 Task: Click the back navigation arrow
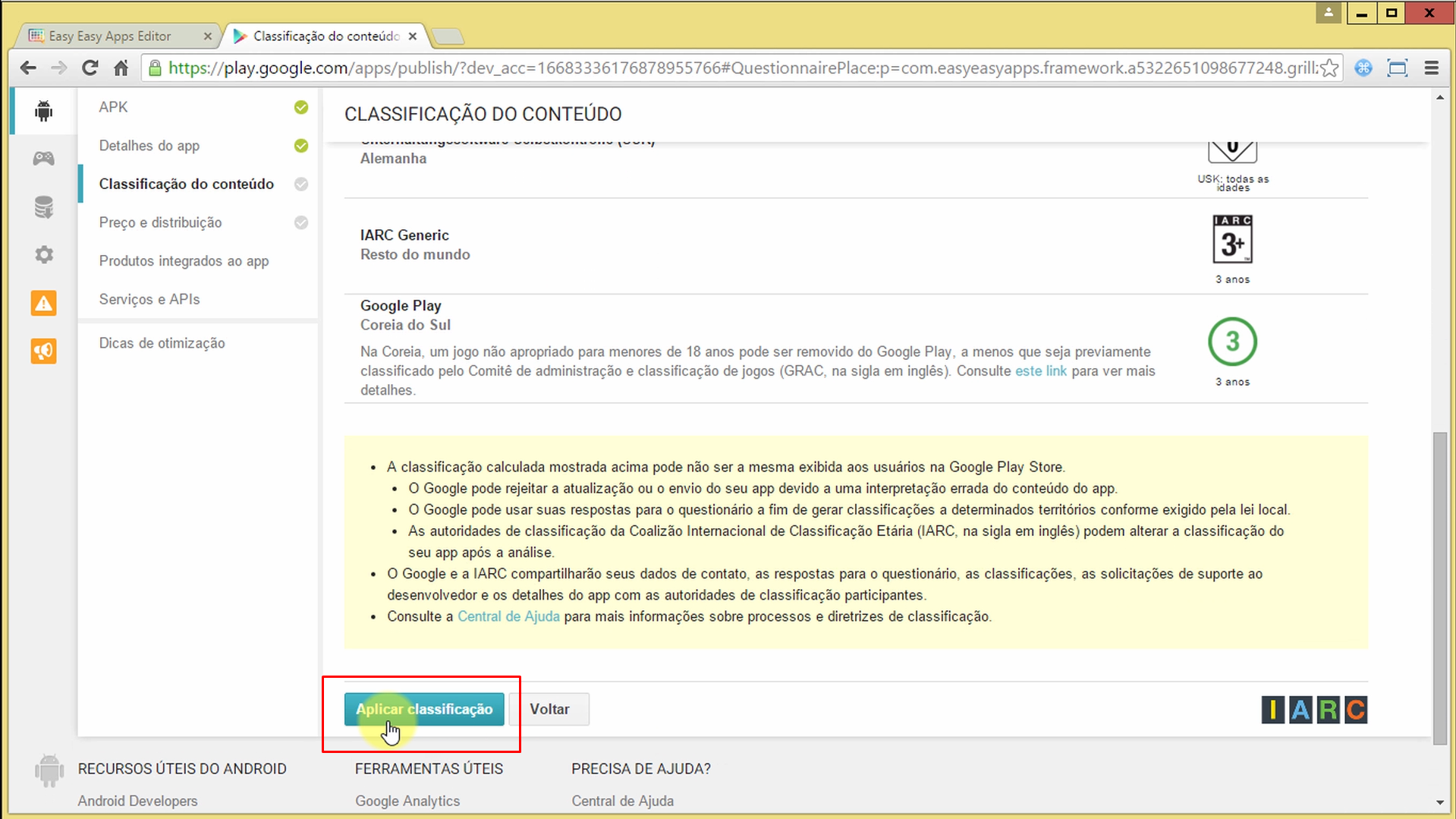point(28,68)
